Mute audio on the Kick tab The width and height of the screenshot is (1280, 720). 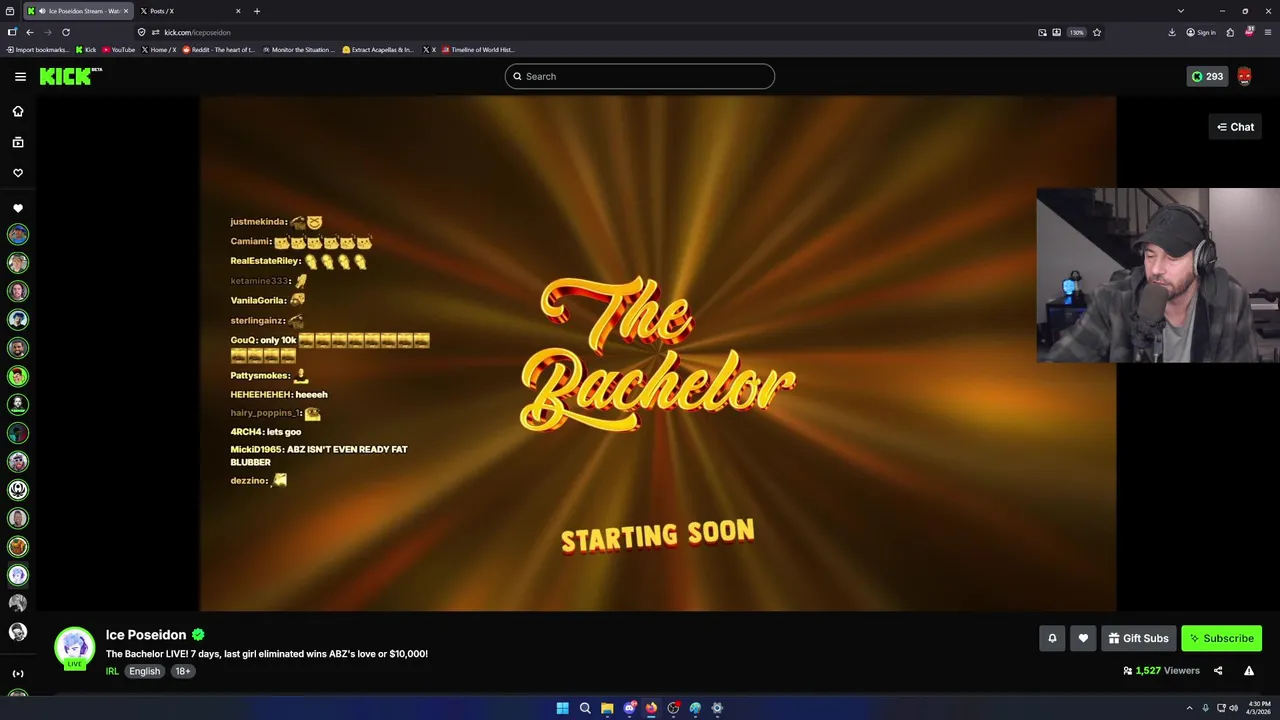coord(42,11)
